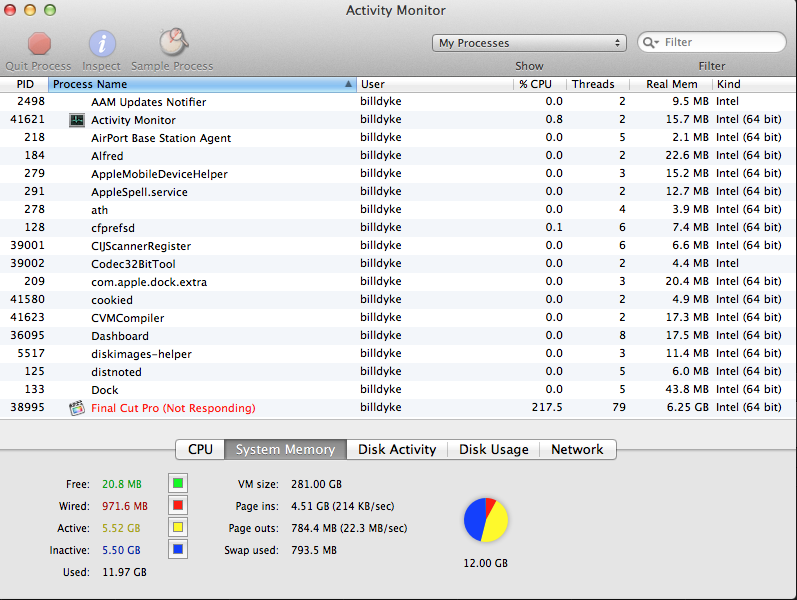Click the Quit Process stop-sign icon
Viewport: 797px width, 600px height.
point(39,44)
